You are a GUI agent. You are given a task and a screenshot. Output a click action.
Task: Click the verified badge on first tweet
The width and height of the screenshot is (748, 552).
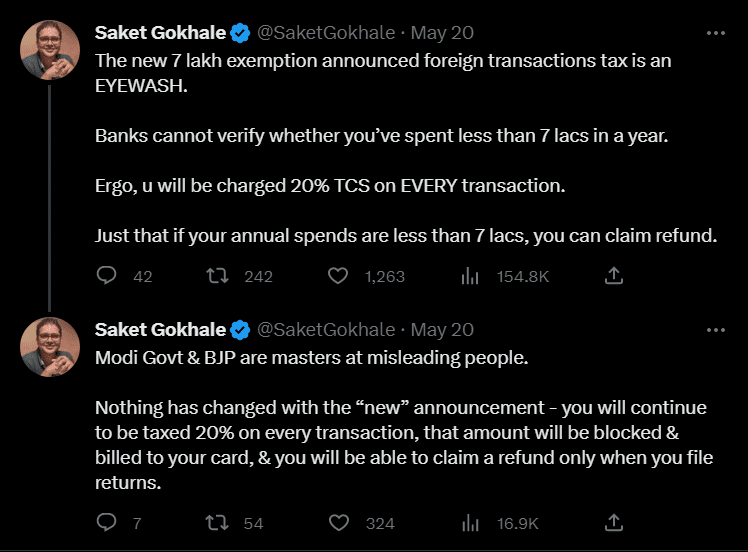pyautogui.click(x=241, y=33)
